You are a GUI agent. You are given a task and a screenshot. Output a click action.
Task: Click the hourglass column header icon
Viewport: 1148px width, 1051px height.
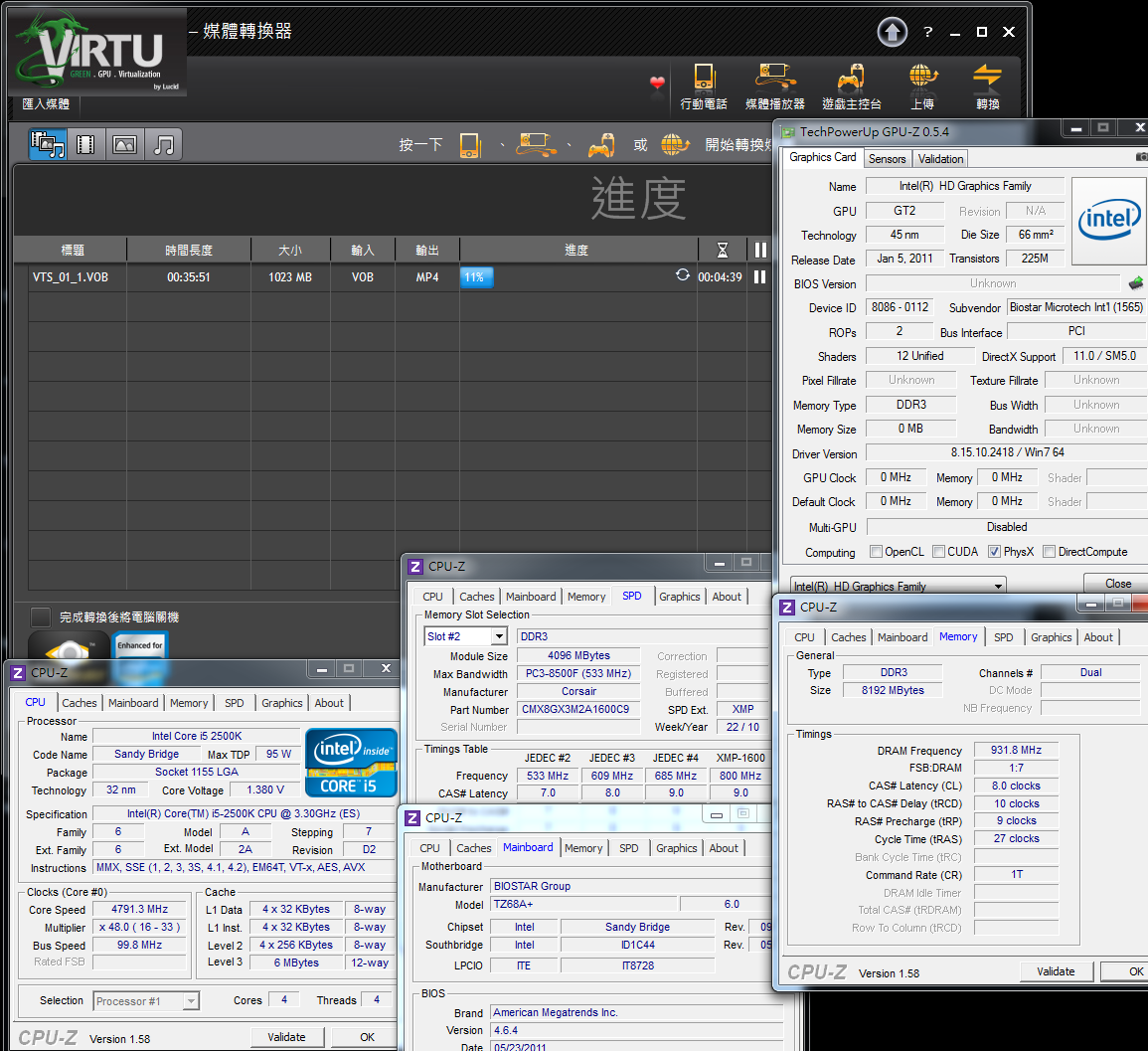click(722, 251)
